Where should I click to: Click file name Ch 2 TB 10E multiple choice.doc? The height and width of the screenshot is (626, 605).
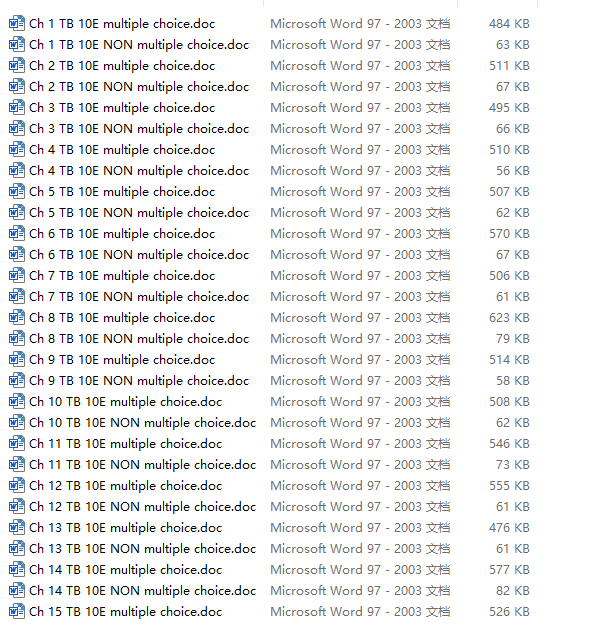point(122,66)
